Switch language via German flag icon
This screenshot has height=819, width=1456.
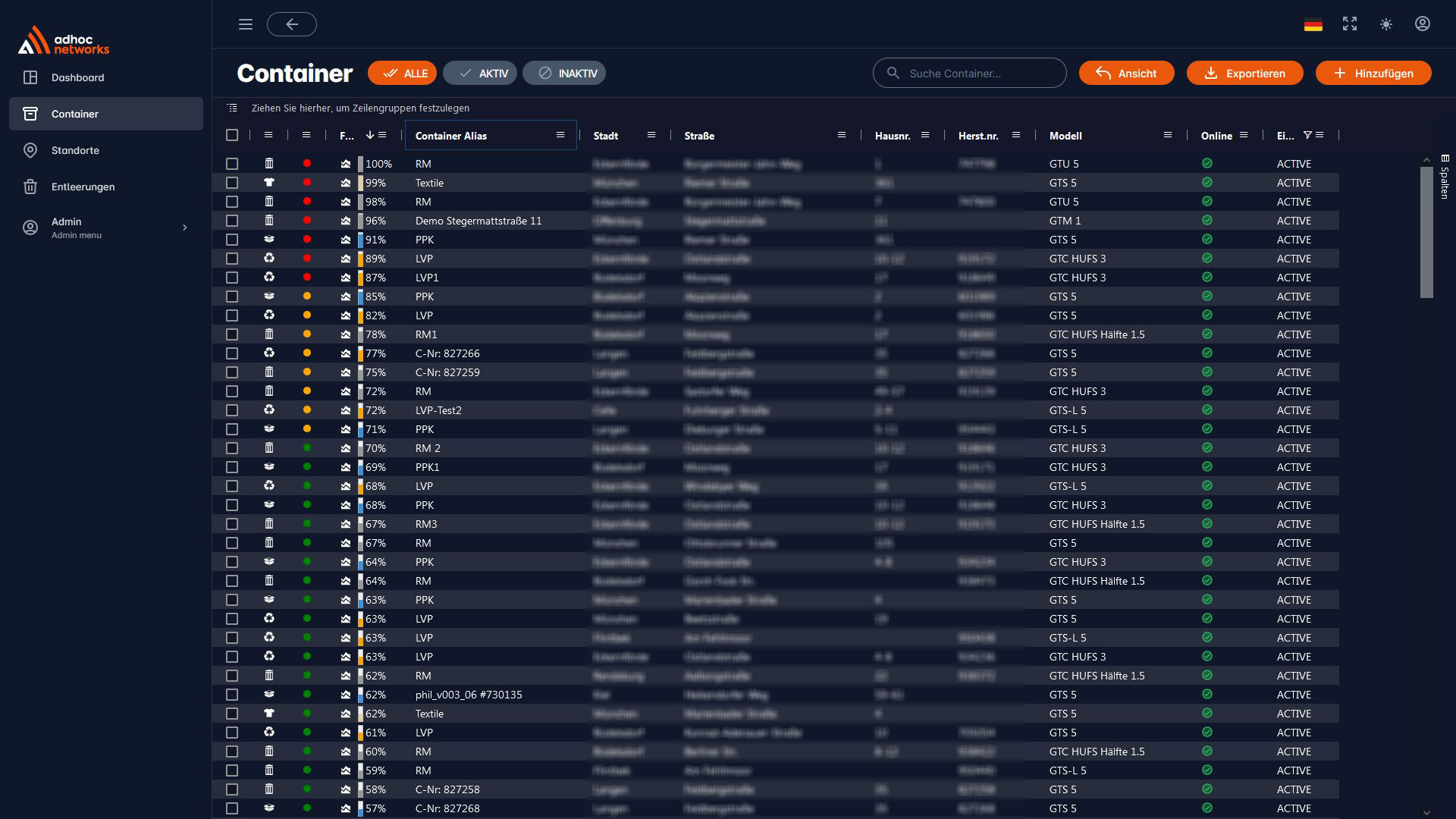coord(1313,24)
